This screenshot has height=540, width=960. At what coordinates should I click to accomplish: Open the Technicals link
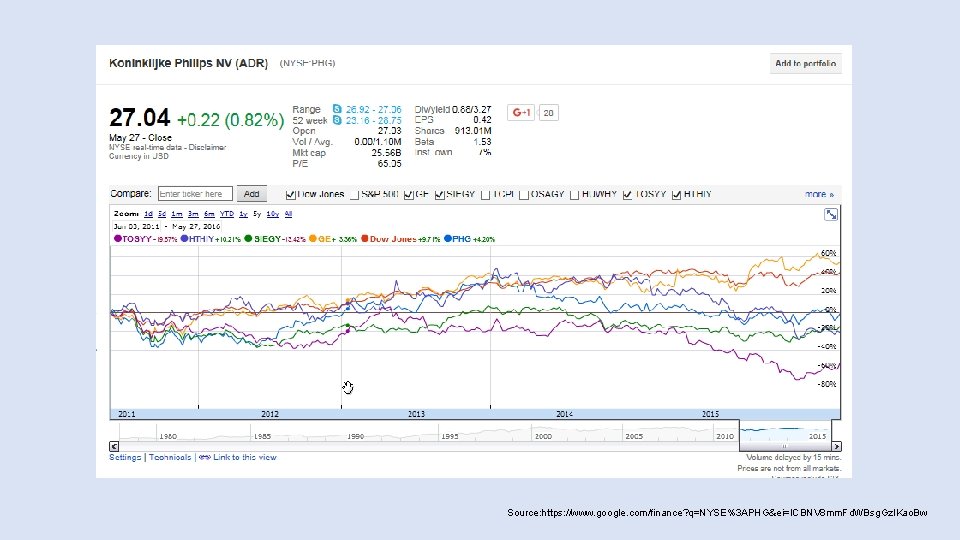pyautogui.click(x=170, y=457)
